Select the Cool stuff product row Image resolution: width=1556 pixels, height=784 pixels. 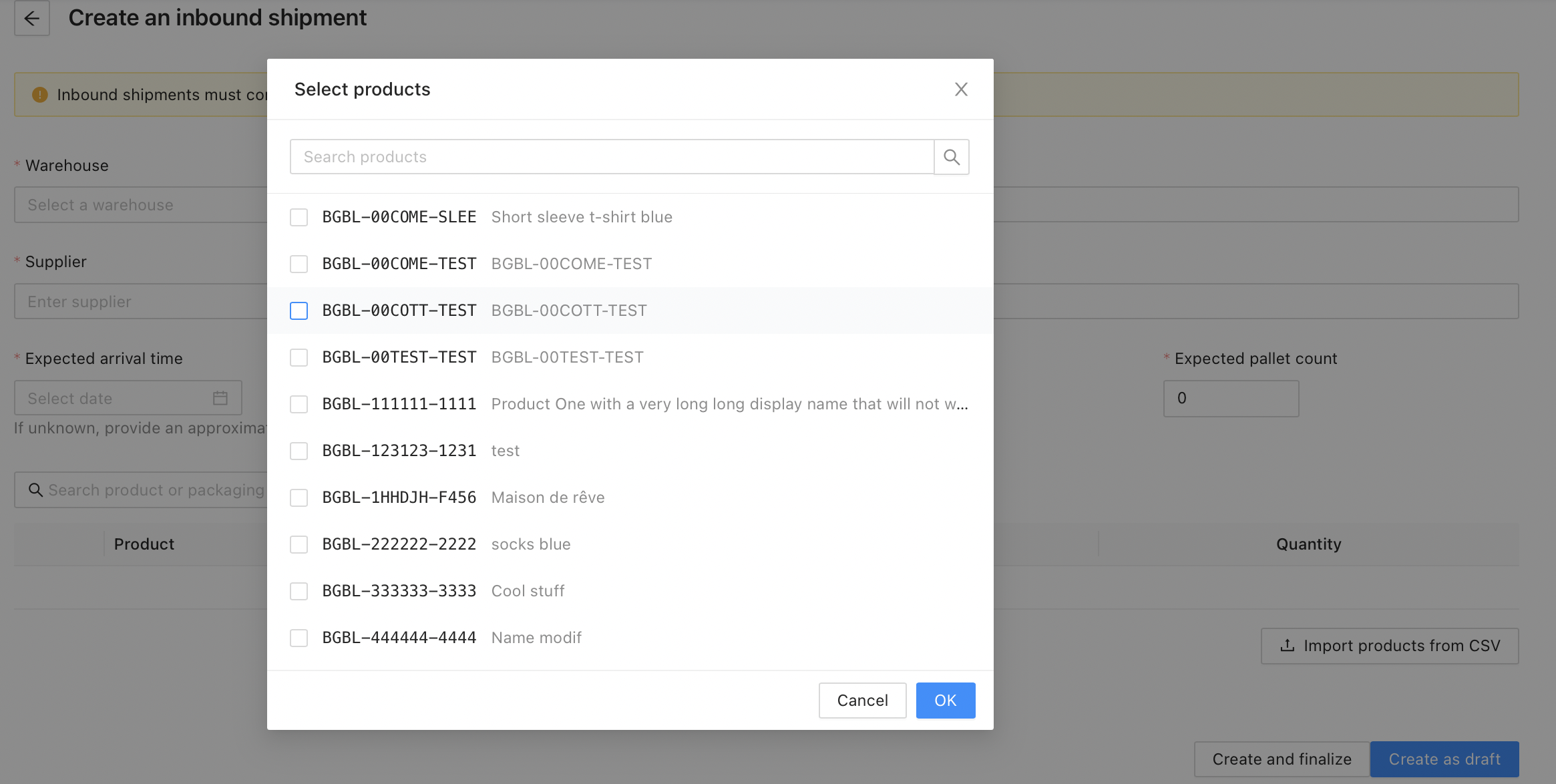tap(528, 591)
